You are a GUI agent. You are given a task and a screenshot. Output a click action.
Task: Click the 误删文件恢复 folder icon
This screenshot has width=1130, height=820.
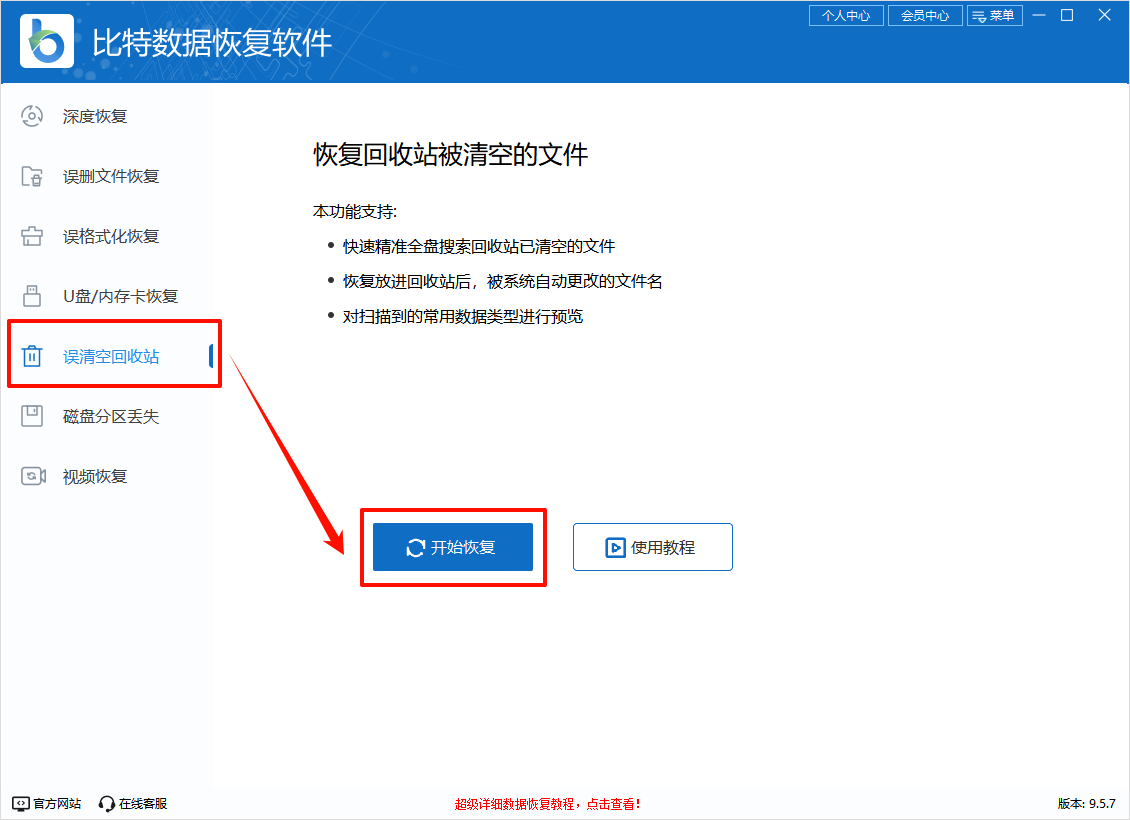coord(32,176)
